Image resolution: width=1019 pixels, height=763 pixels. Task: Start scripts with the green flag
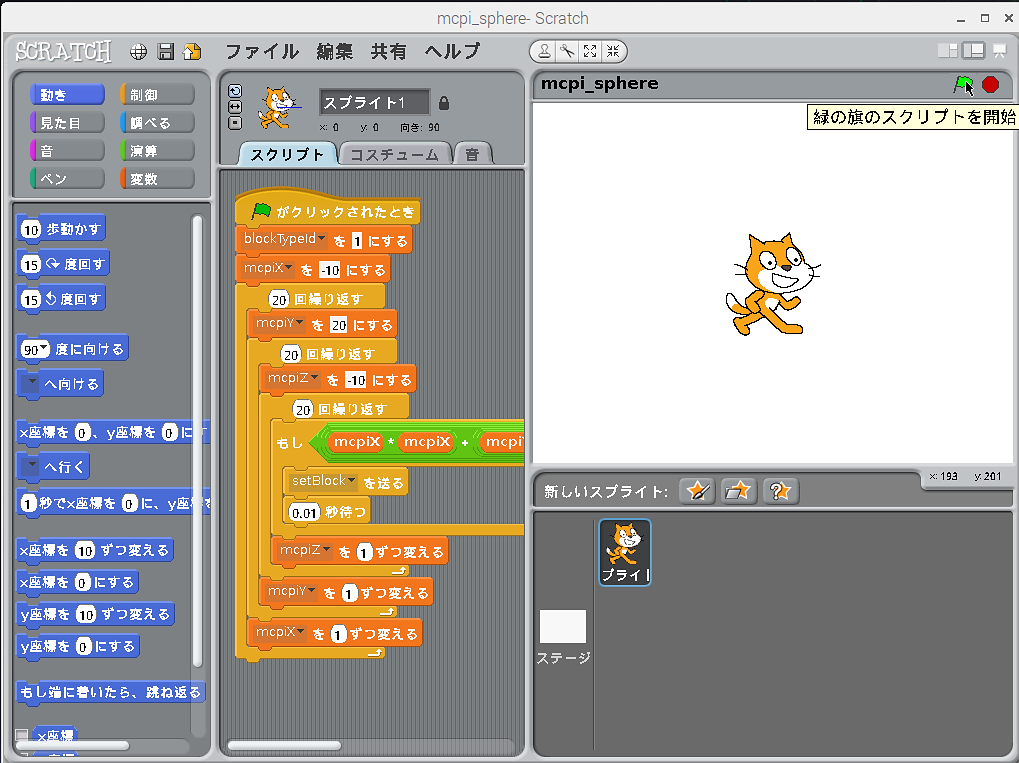(x=963, y=84)
